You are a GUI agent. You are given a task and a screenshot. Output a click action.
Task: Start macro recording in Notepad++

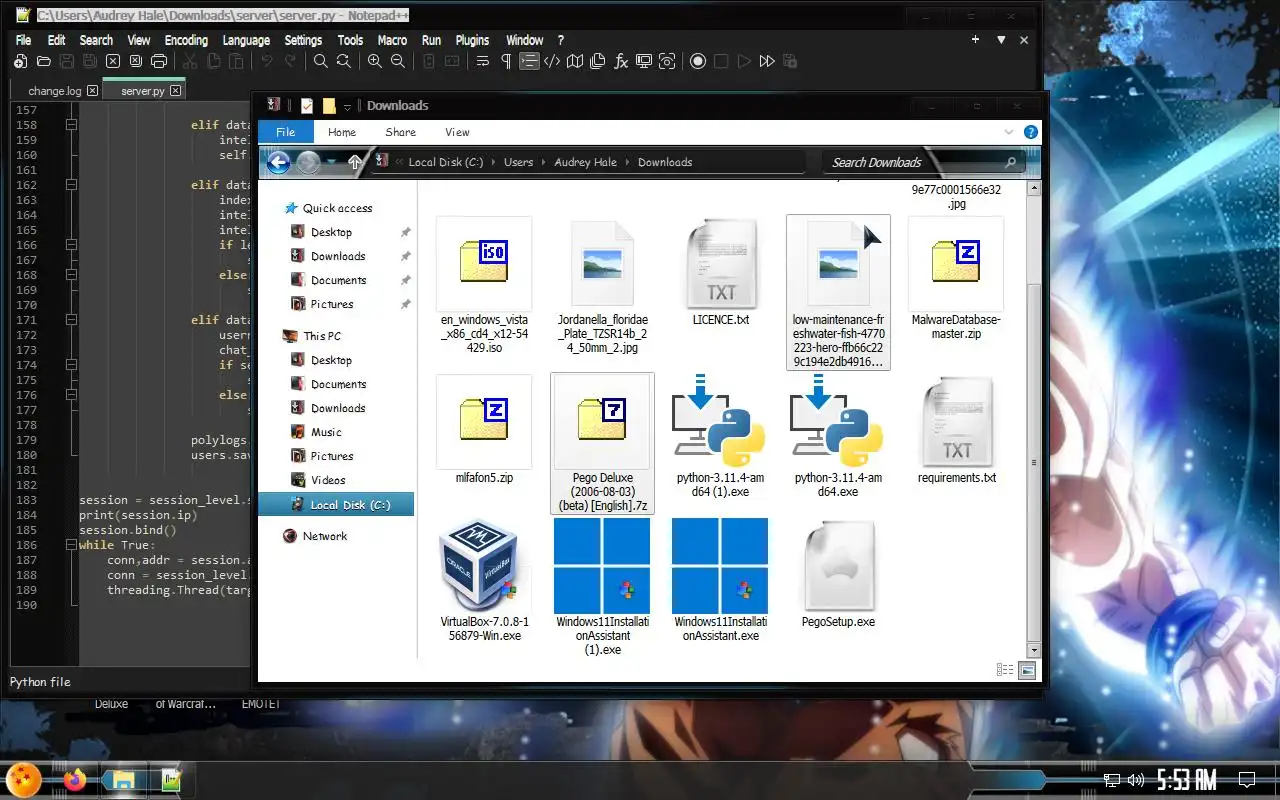698,61
